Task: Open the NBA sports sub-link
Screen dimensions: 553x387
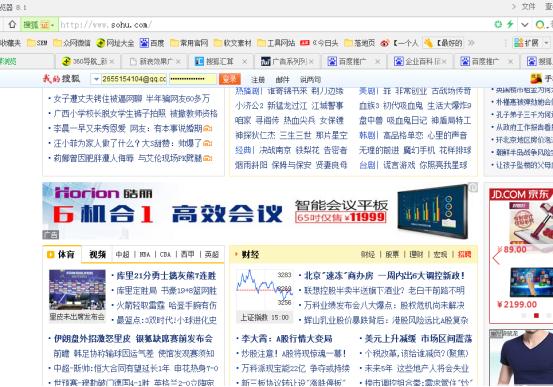Action: coord(145,254)
